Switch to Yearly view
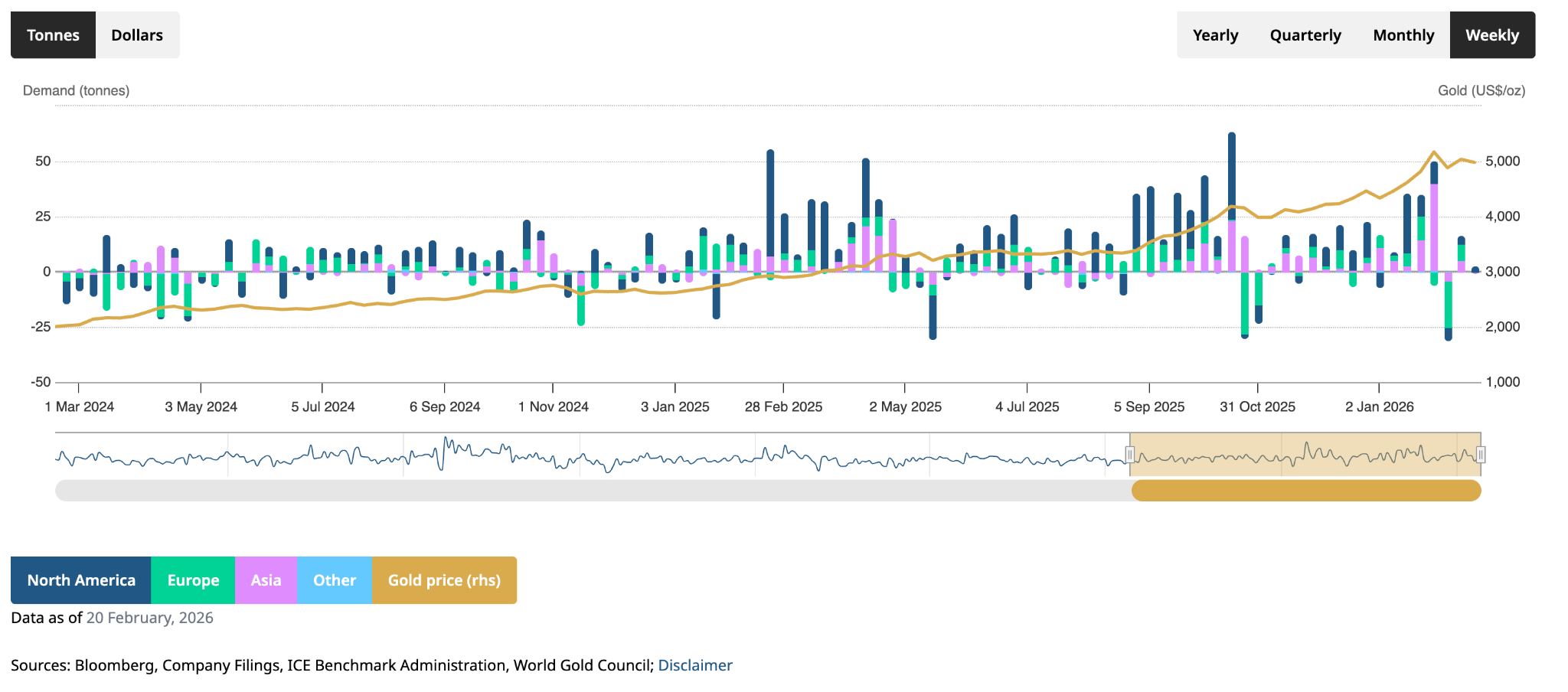This screenshot has height=692, width=1568. pos(1216,34)
